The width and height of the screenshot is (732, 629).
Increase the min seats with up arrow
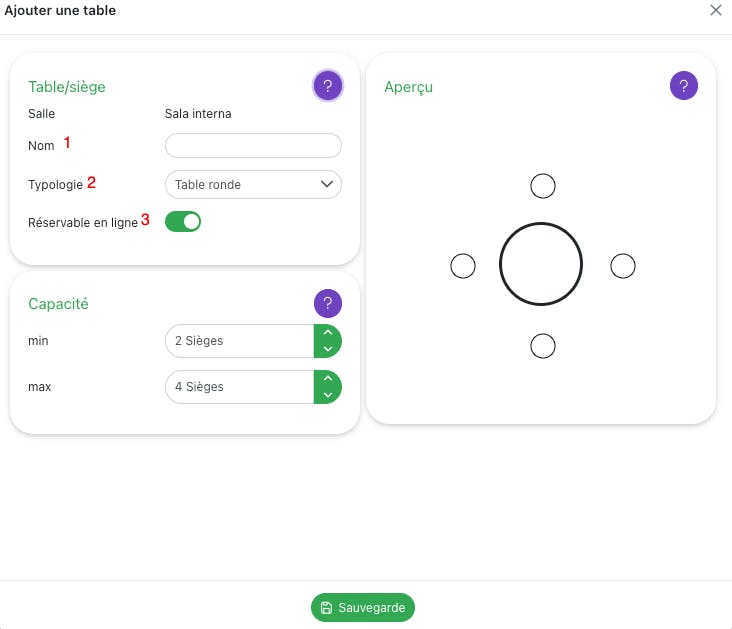[x=328, y=333]
